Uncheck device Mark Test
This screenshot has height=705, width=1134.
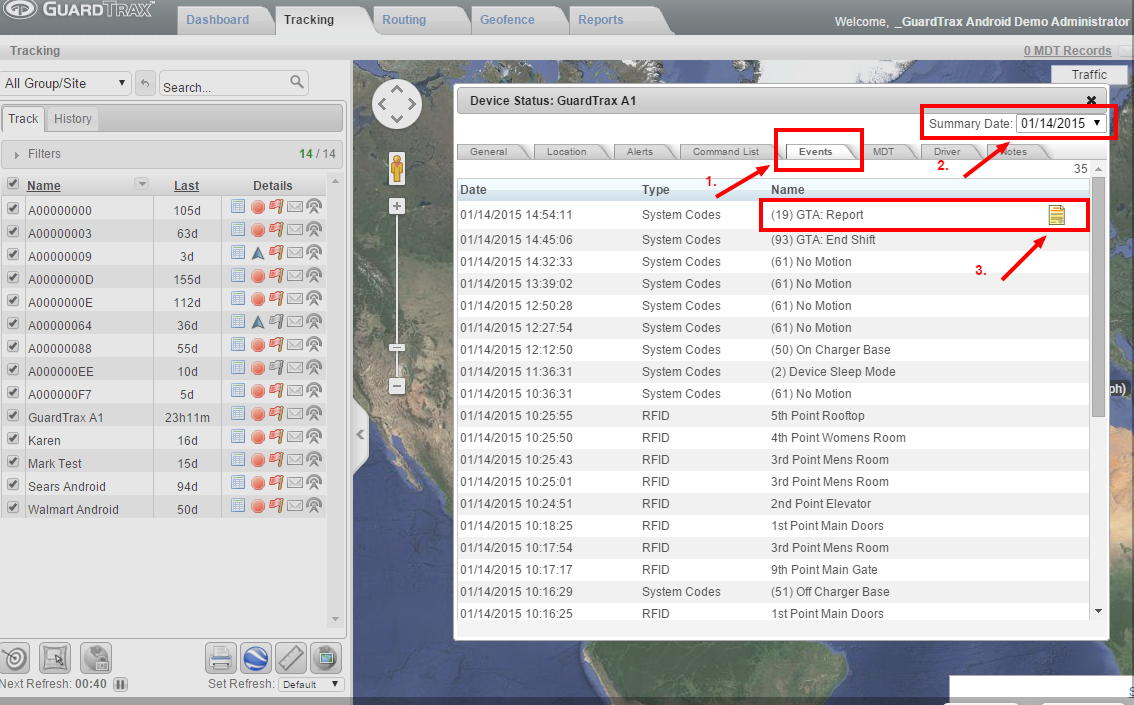[12, 462]
